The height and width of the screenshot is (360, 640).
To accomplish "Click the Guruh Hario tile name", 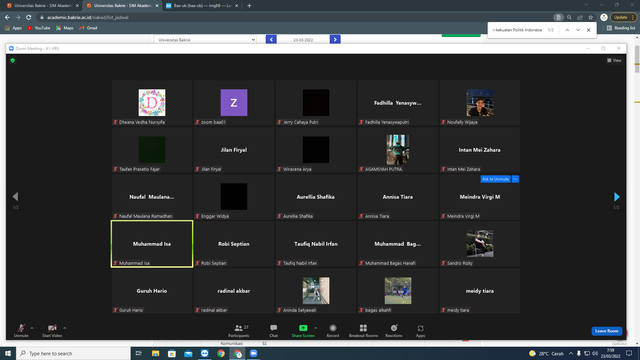I will pyautogui.click(x=152, y=291).
